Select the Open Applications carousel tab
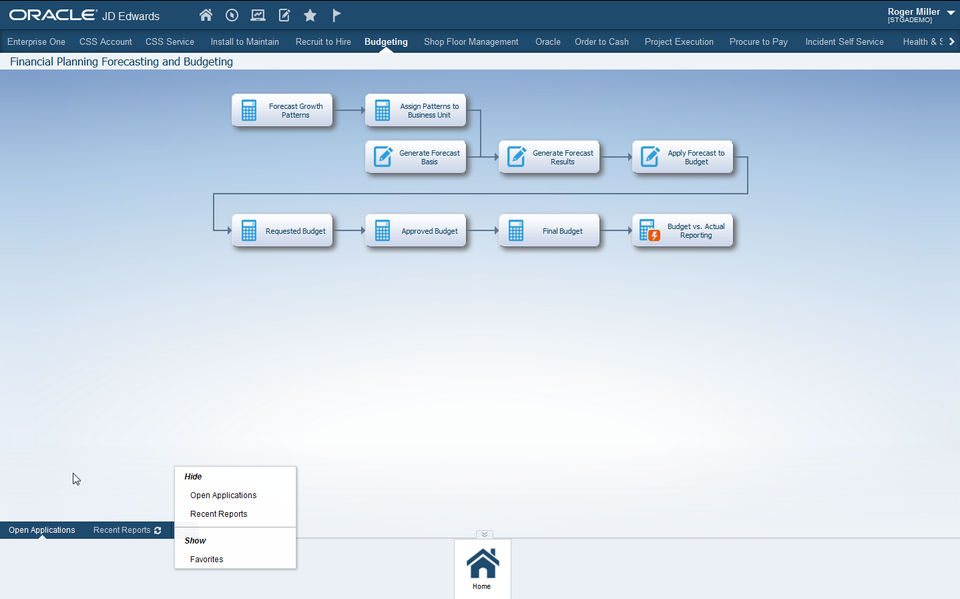The height and width of the screenshot is (599, 960). tap(42, 530)
